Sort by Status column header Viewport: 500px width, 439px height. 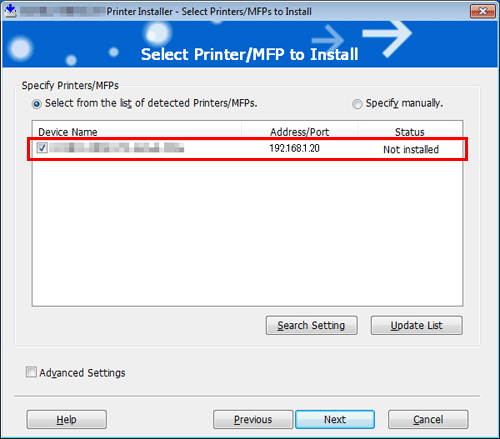(x=410, y=132)
